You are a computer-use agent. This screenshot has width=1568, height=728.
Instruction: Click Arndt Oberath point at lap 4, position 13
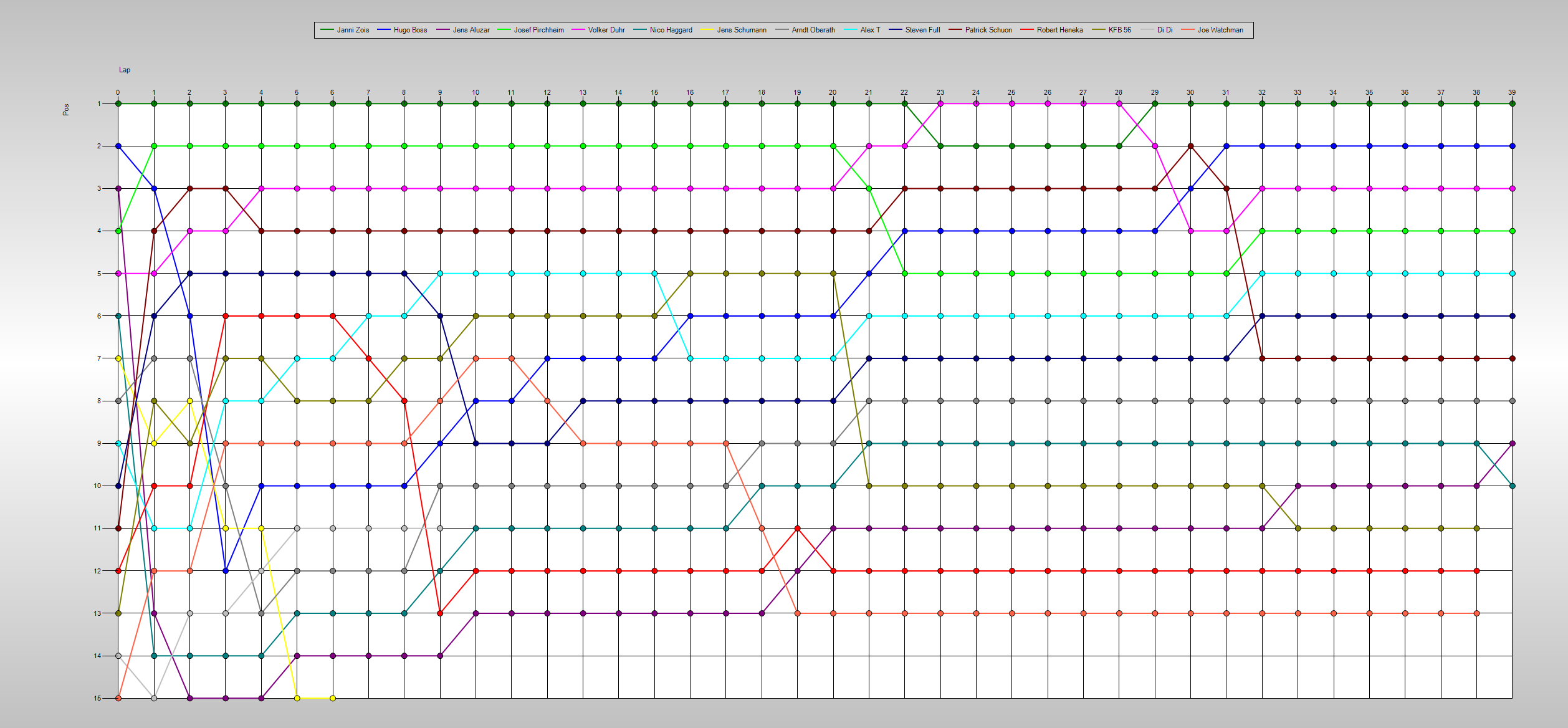261,613
